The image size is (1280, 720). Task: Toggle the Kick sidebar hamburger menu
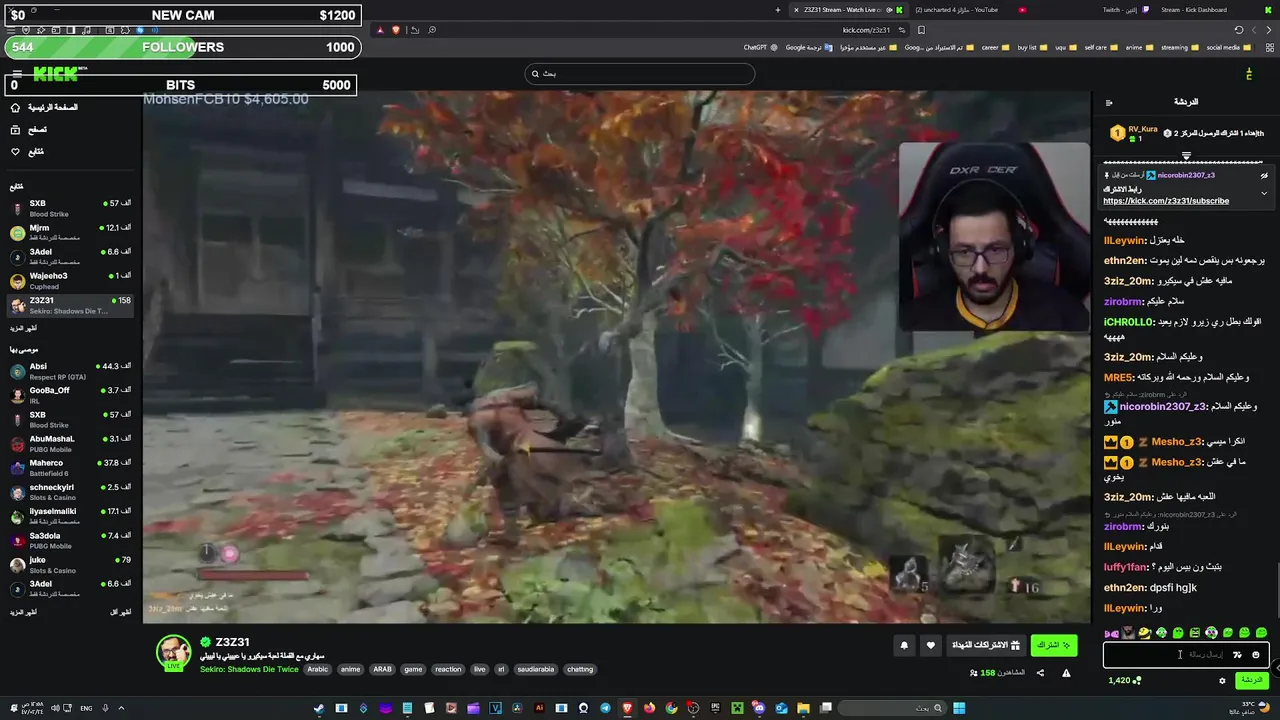16,73
